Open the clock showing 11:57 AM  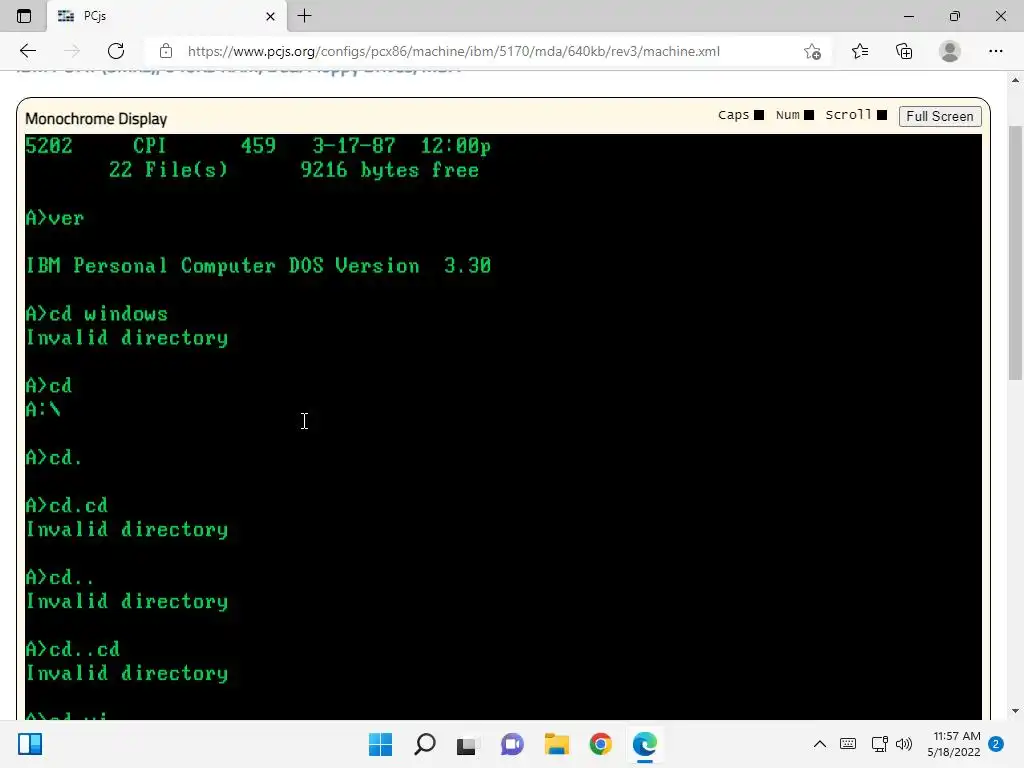click(954, 744)
